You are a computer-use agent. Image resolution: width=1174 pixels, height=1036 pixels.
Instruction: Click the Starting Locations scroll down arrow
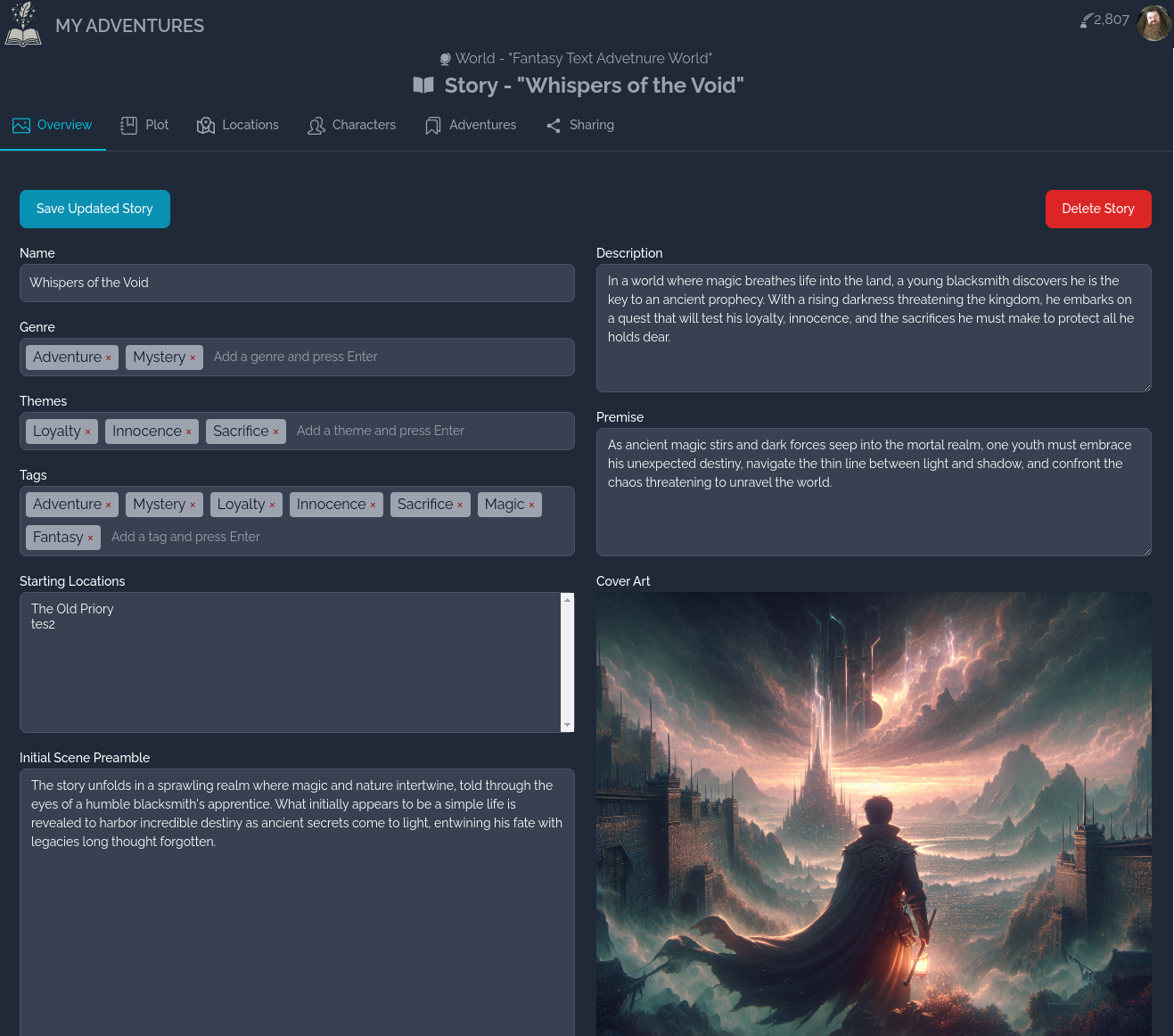[x=568, y=725]
